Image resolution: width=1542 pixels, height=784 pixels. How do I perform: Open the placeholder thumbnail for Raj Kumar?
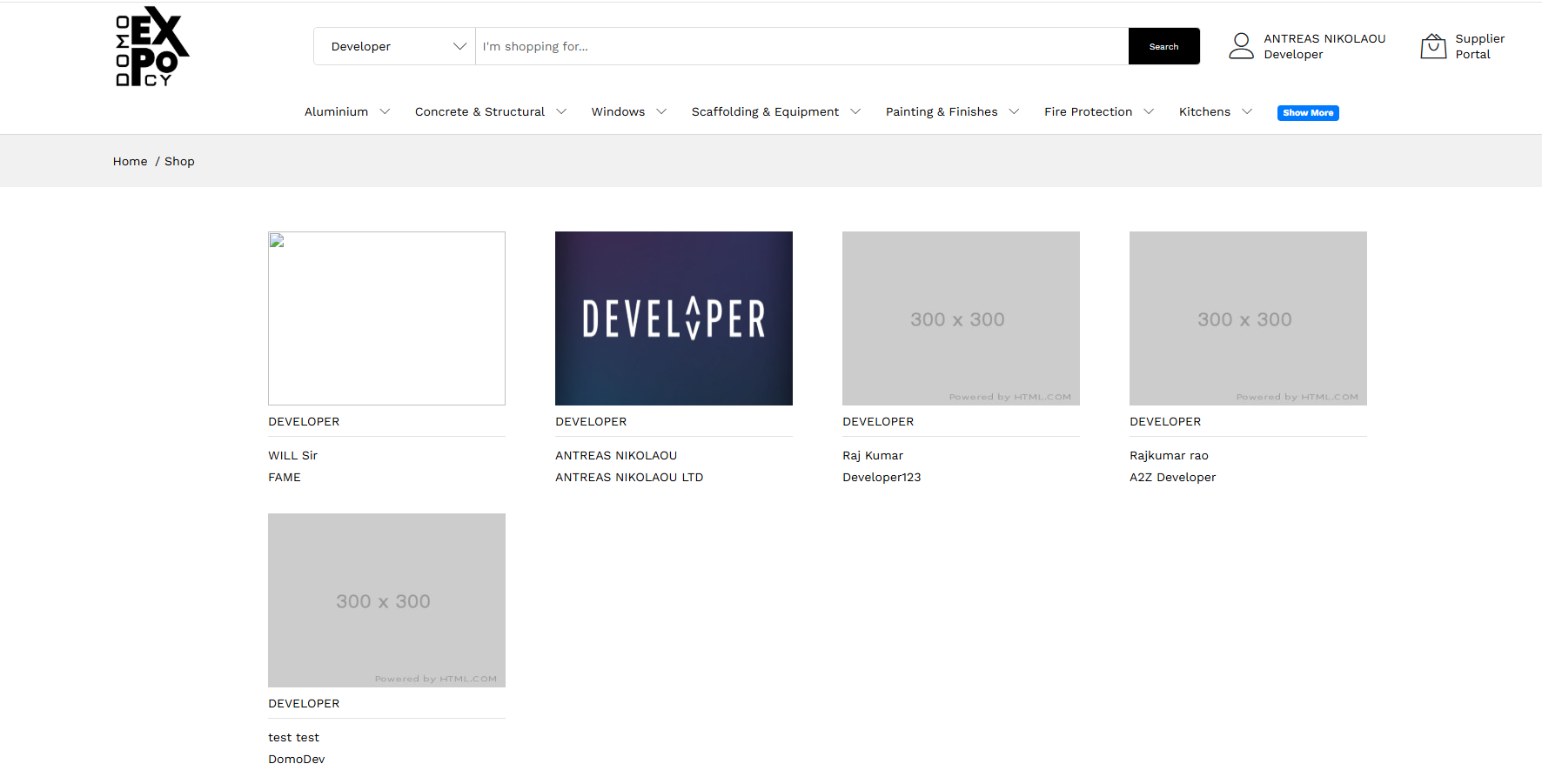point(961,318)
